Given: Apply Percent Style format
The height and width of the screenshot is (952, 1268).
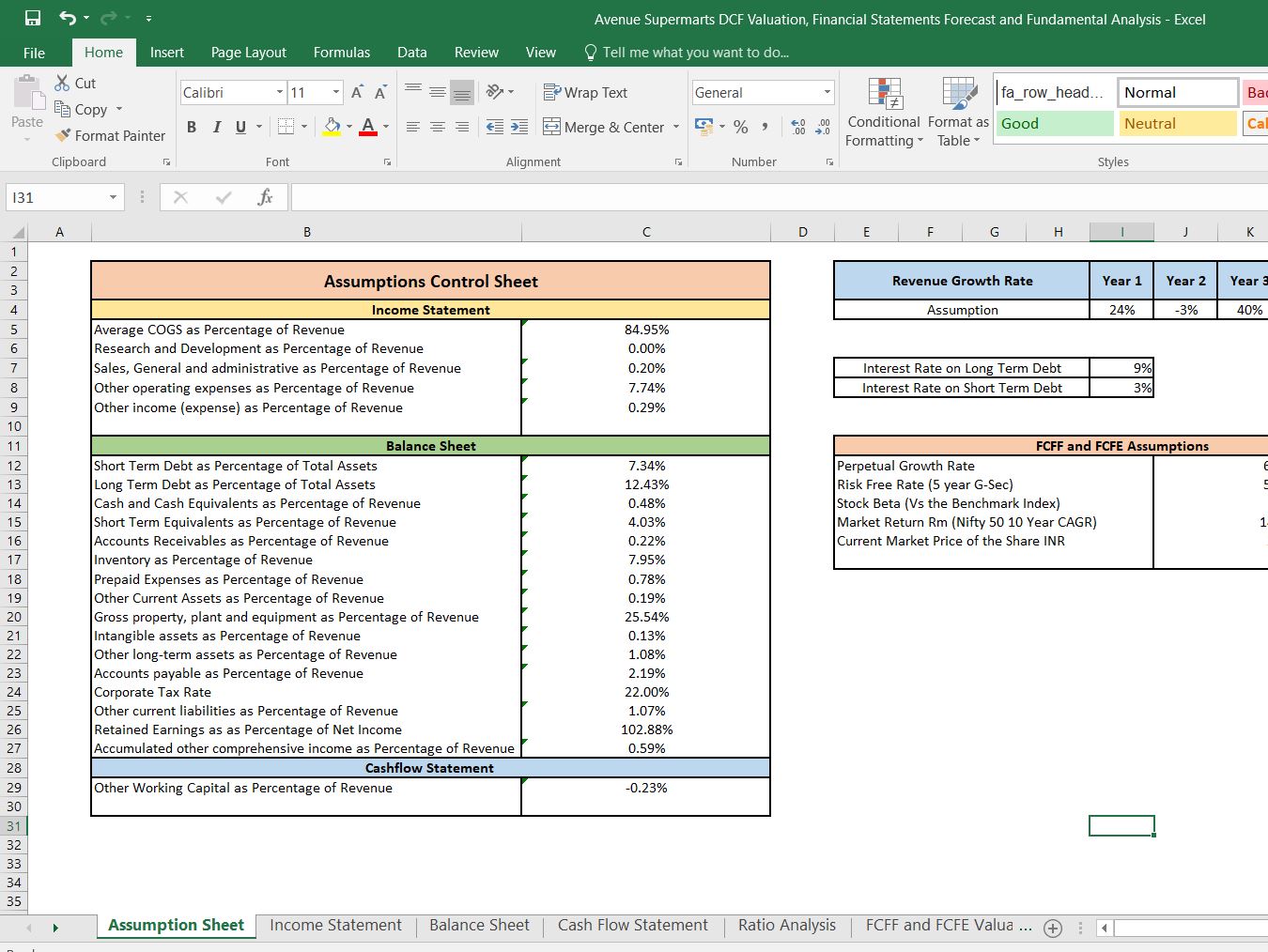Looking at the screenshot, I should click(x=741, y=127).
